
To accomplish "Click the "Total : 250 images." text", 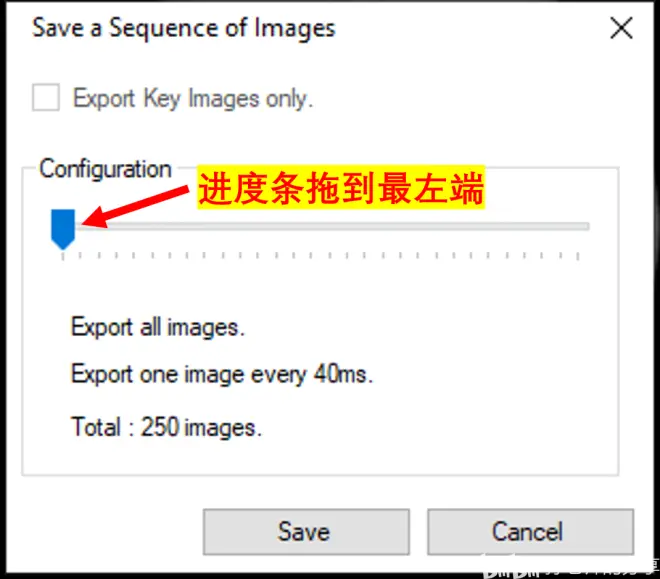I will click(167, 427).
